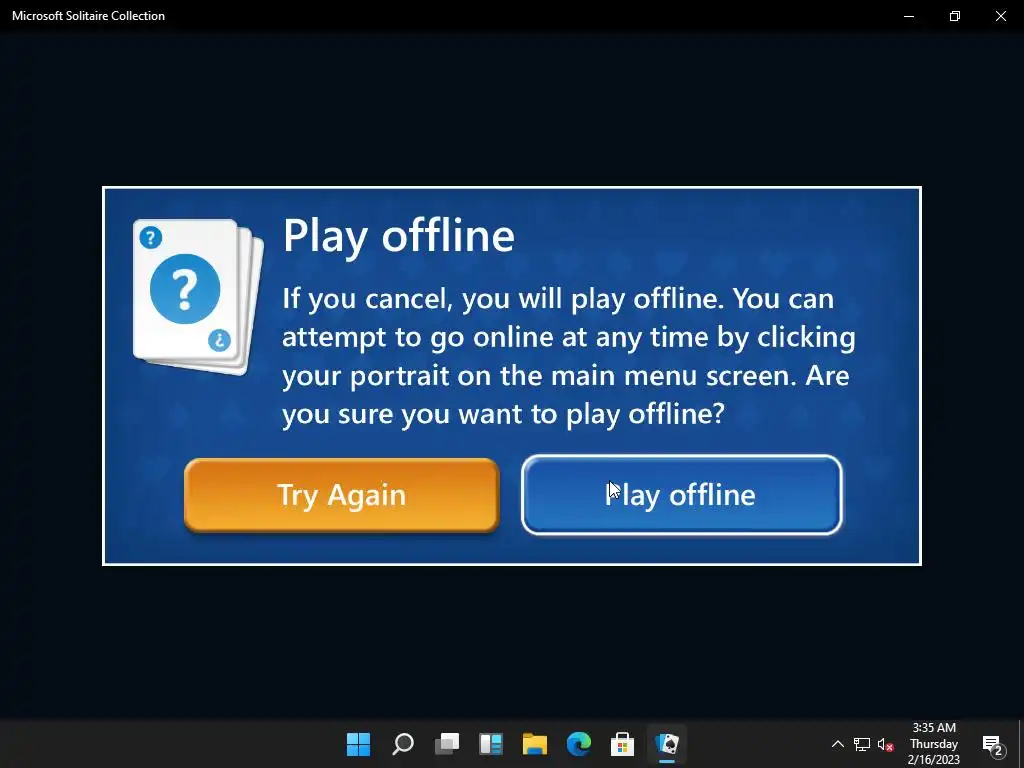Click the Microsoft Solitaire Collection title text
Screen dimensions: 1024x768
pyautogui.click(x=88, y=16)
